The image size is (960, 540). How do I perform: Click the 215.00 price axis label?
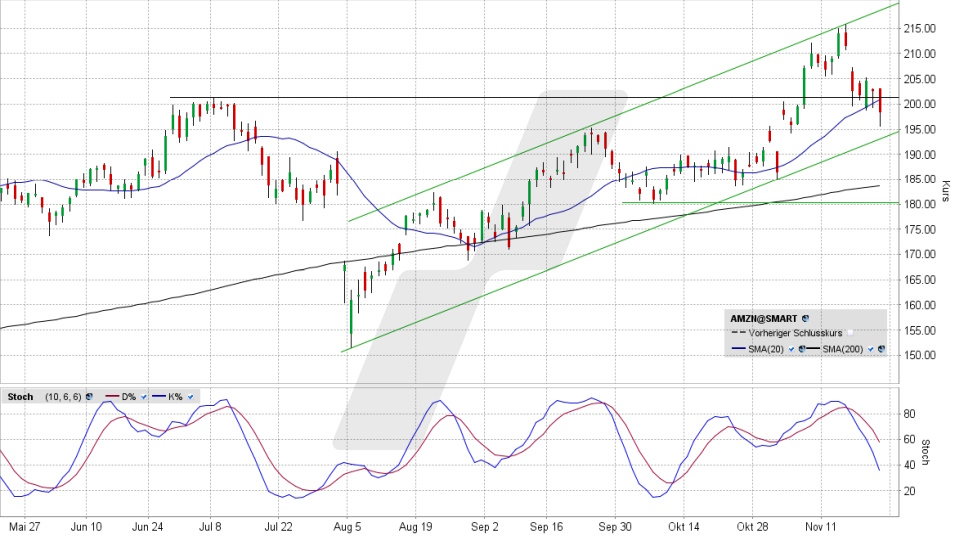[x=920, y=28]
